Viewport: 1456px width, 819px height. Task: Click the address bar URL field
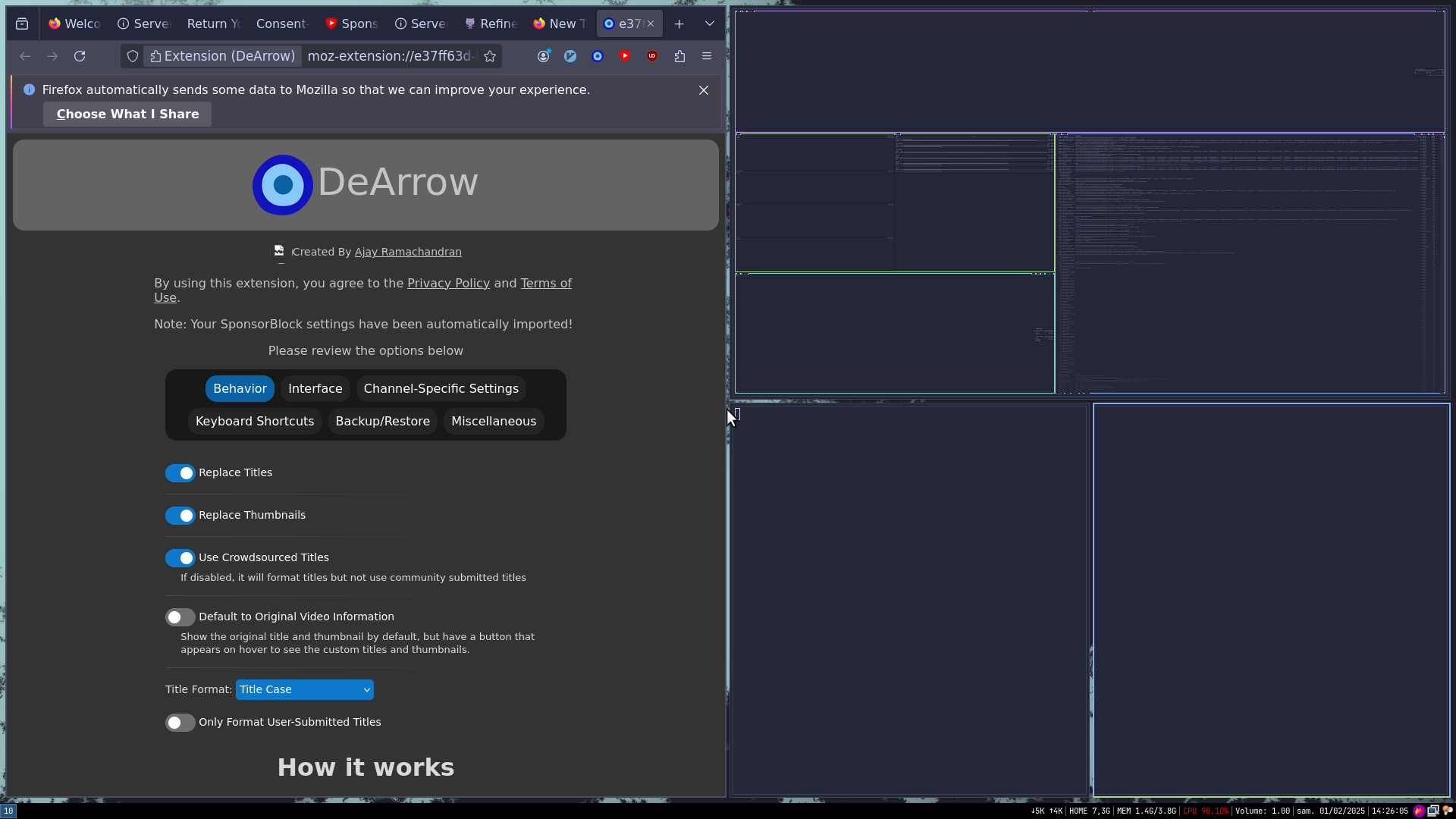(x=391, y=56)
